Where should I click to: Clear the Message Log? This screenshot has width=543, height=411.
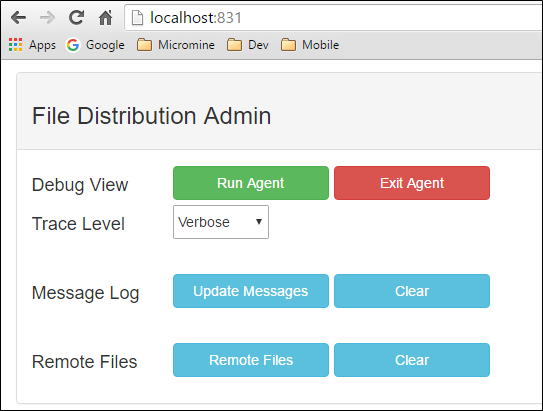click(x=412, y=291)
